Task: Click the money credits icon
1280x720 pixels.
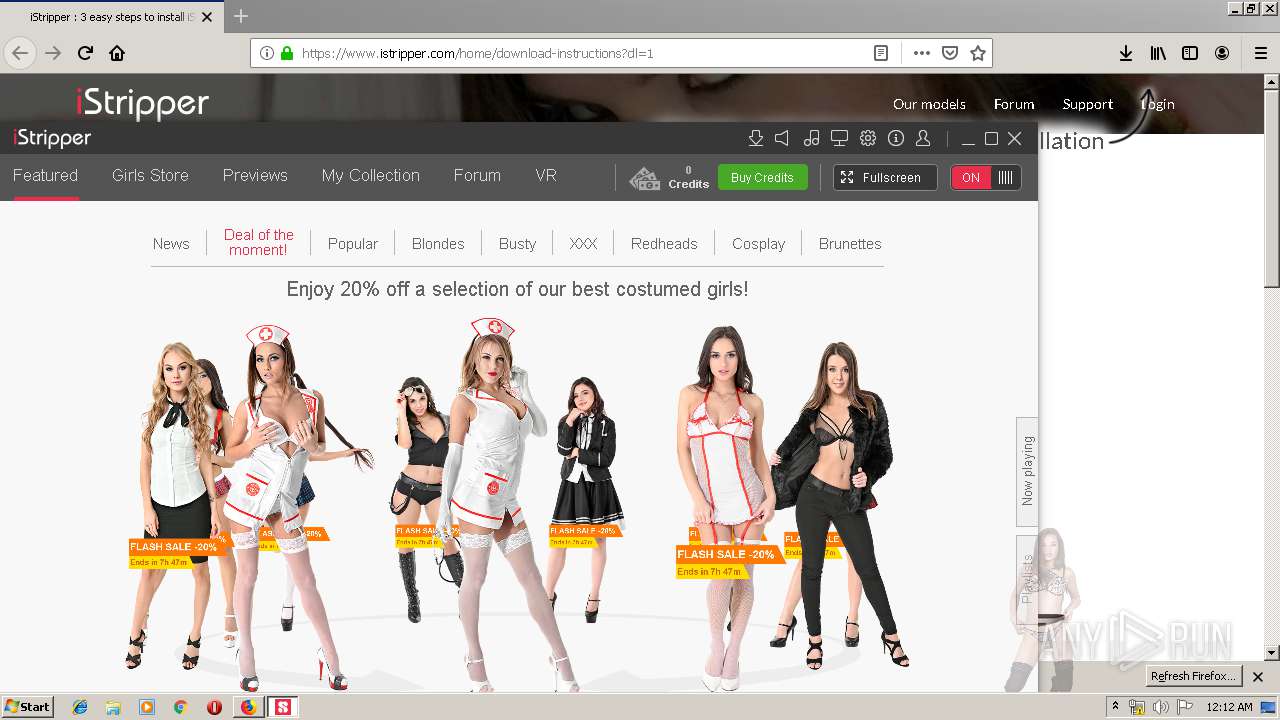Action: 644,178
